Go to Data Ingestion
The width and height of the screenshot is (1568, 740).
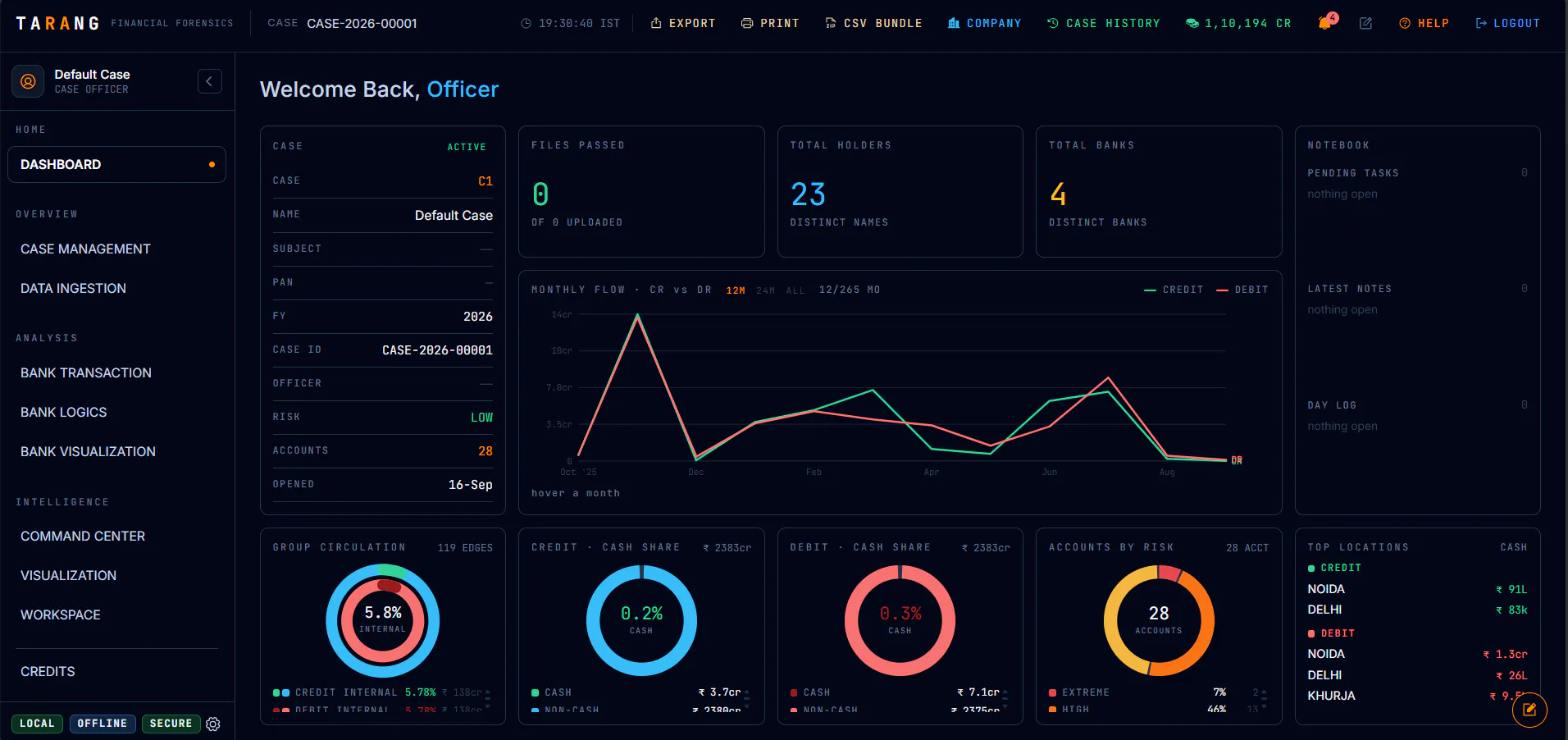click(73, 288)
